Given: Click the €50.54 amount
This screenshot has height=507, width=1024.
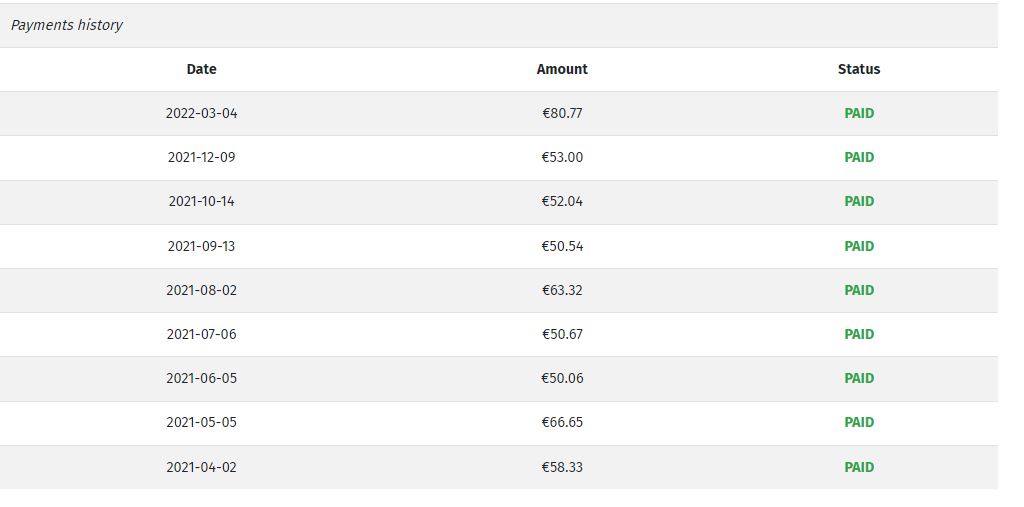Looking at the screenshot, I should point(562,246).
